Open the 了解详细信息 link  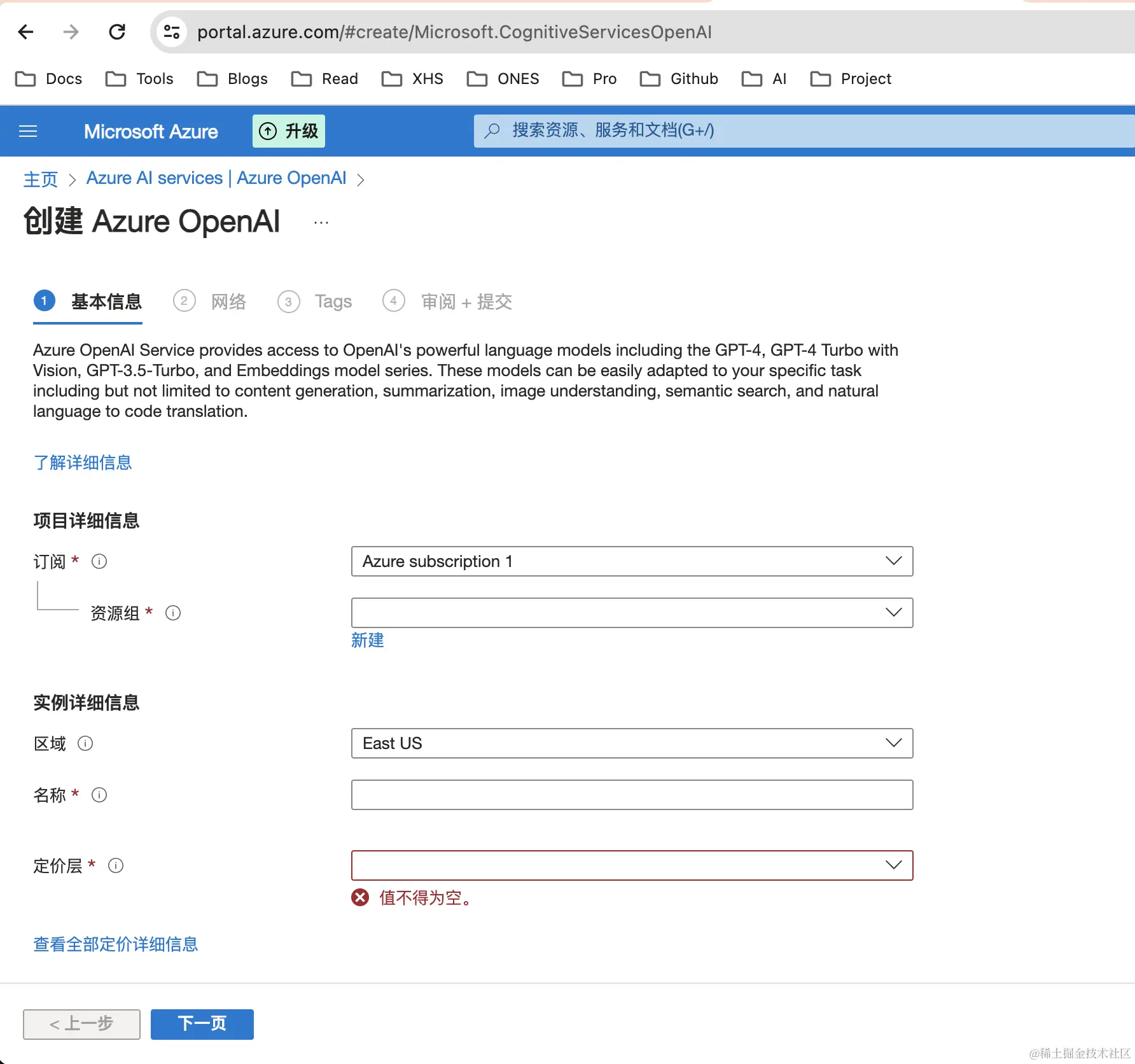tap(83, 463)
